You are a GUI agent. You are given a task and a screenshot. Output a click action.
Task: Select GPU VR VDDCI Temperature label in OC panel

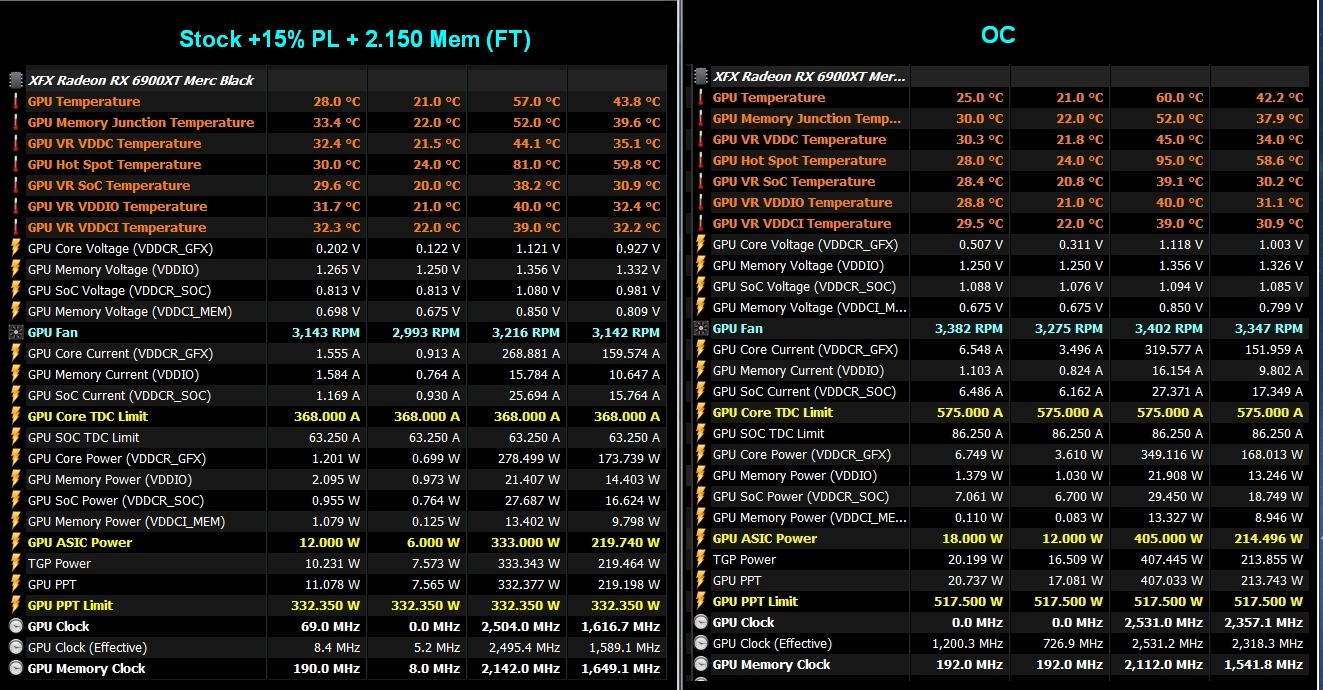(x=802, y=223)
